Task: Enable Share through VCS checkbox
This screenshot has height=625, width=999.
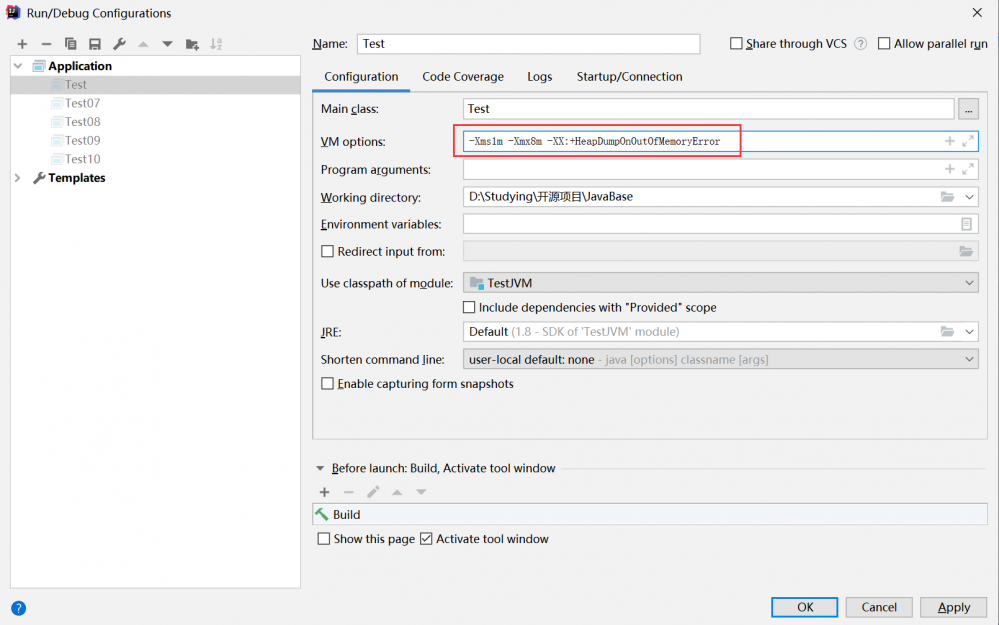Action: (x=737, y=44)
